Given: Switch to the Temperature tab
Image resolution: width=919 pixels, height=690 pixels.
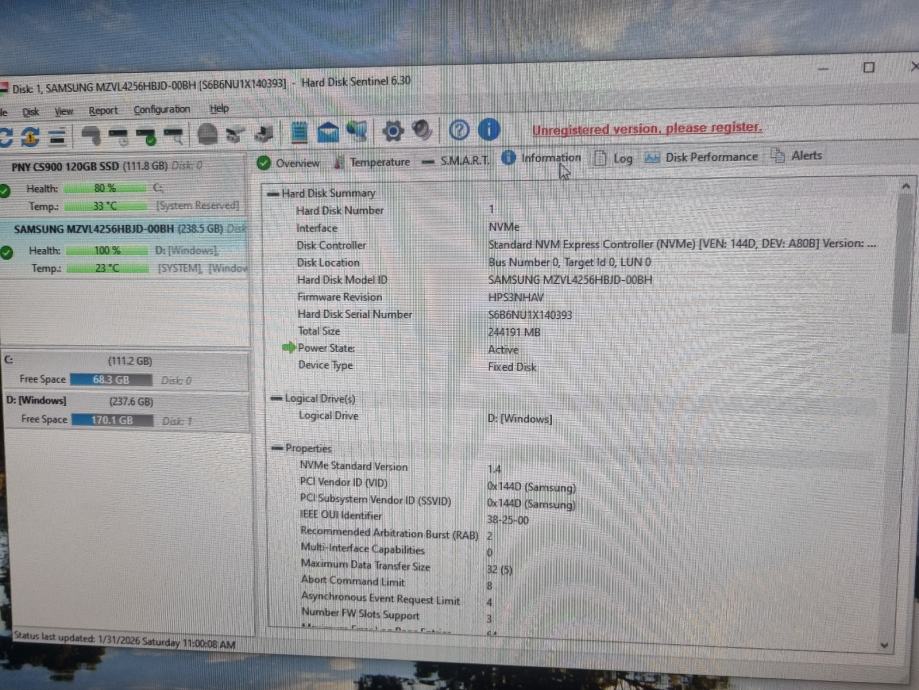Looking at the screenshot, I should (372, 162).
